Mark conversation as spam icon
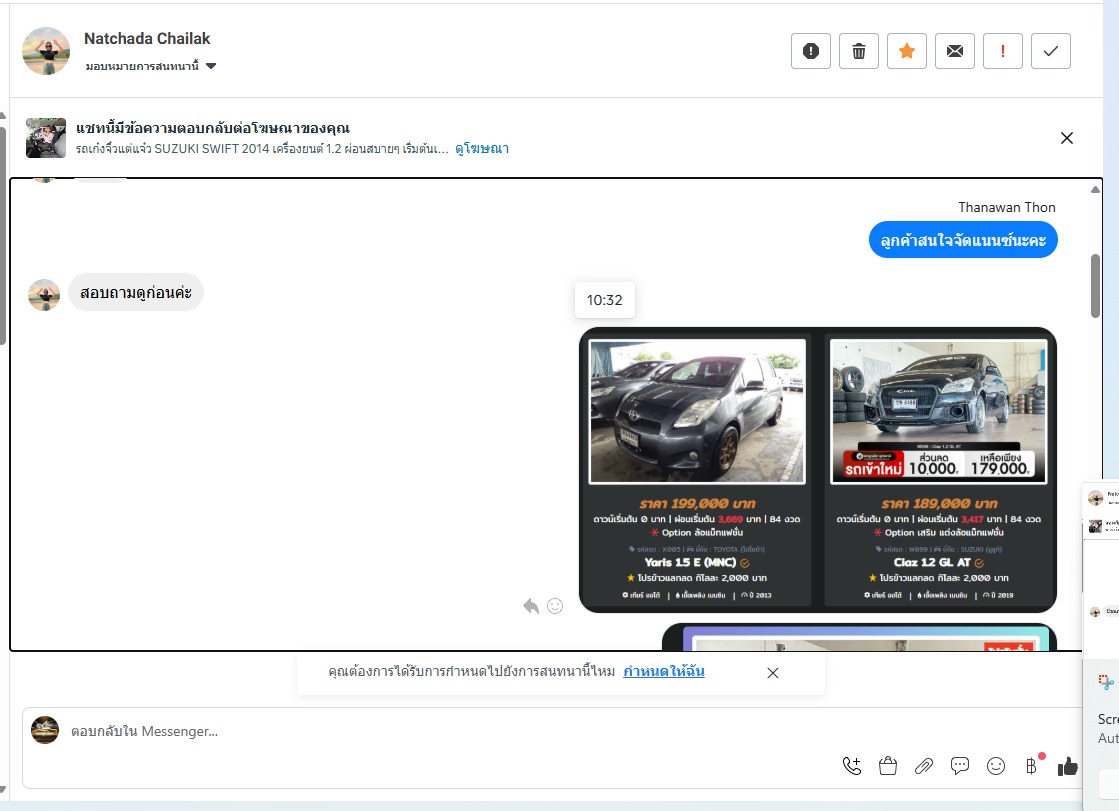 coord(811,51)
